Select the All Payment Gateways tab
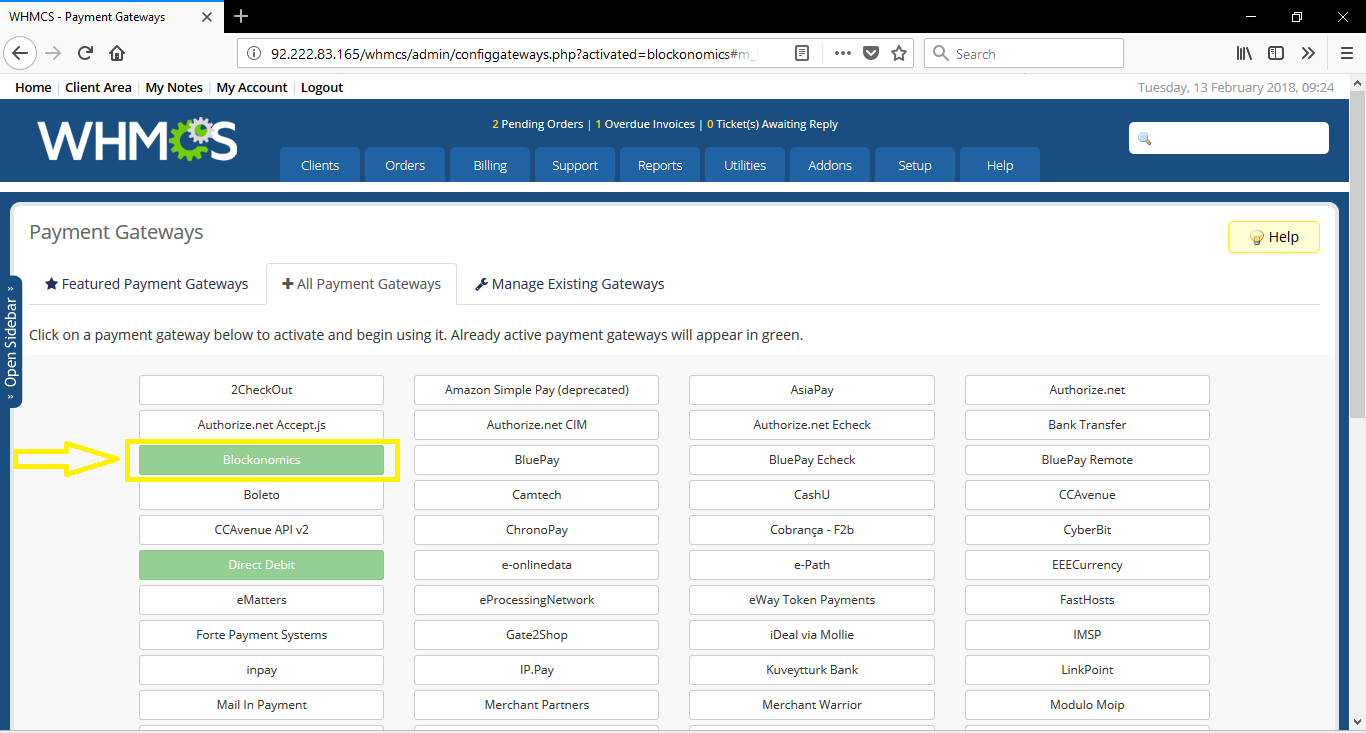The height and width of the screenshot is (733, 1366). click(361, 284)
